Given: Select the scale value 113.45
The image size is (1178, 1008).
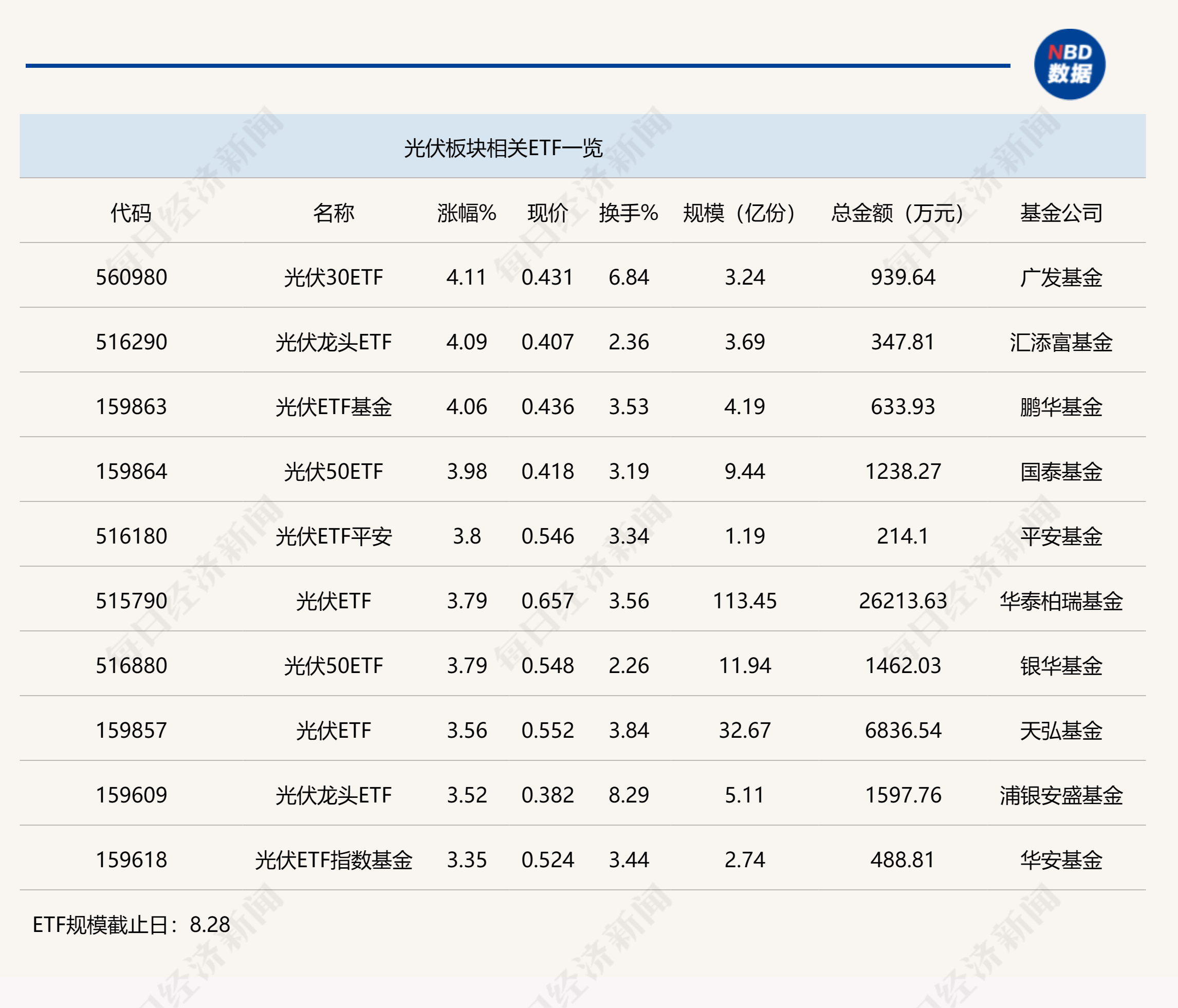Looking at the screenshot, I should point(744,601).
